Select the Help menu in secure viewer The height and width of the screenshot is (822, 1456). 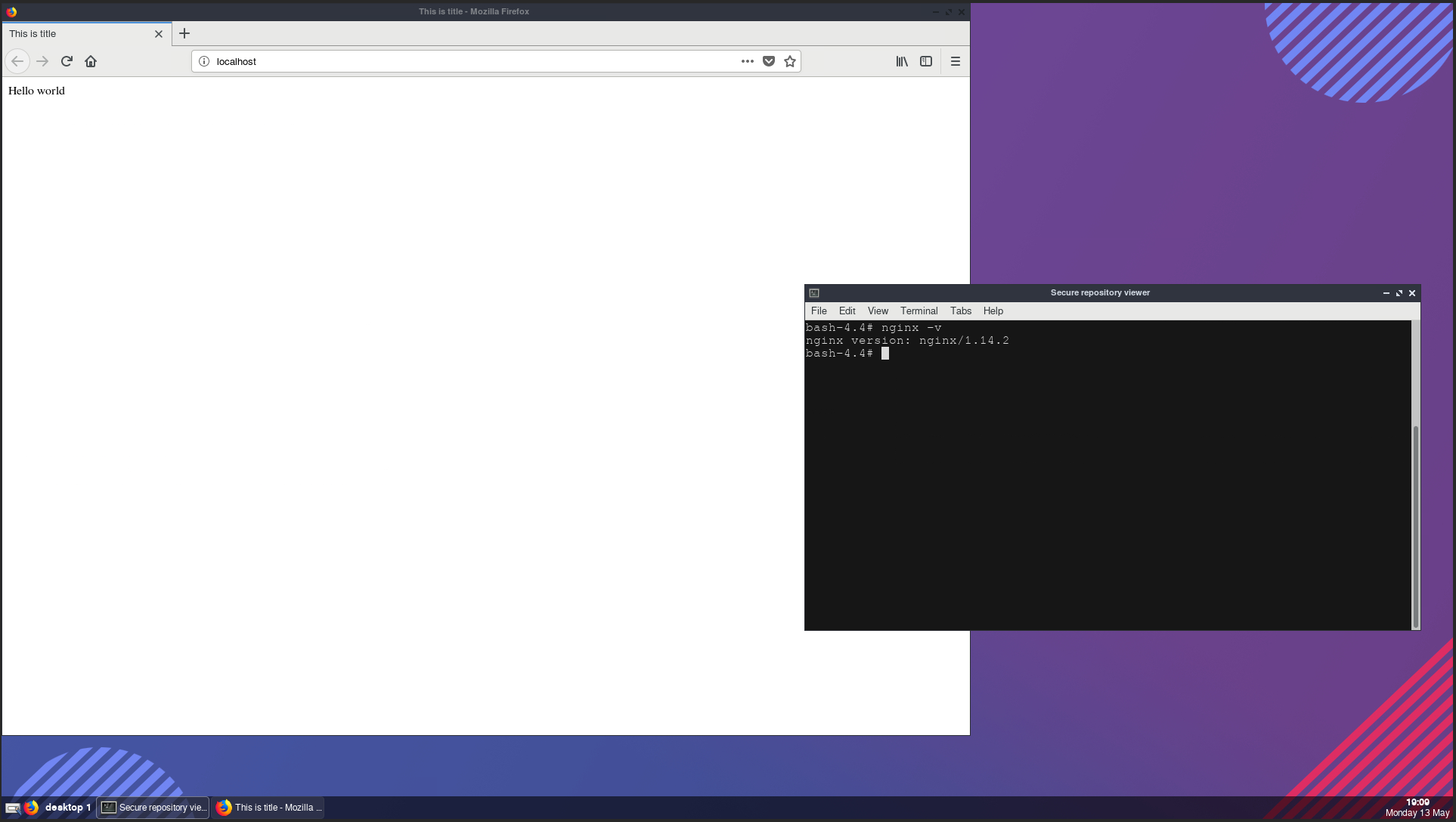click(x=992, y=310)
